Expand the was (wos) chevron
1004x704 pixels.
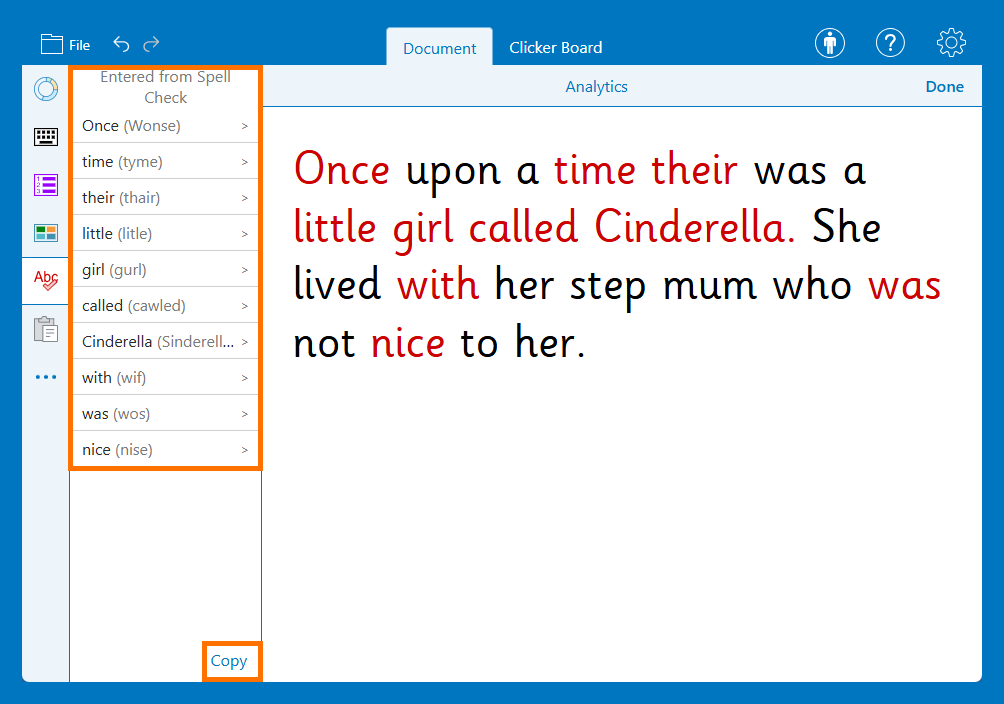pyautogui.click(x=245, y=414)
